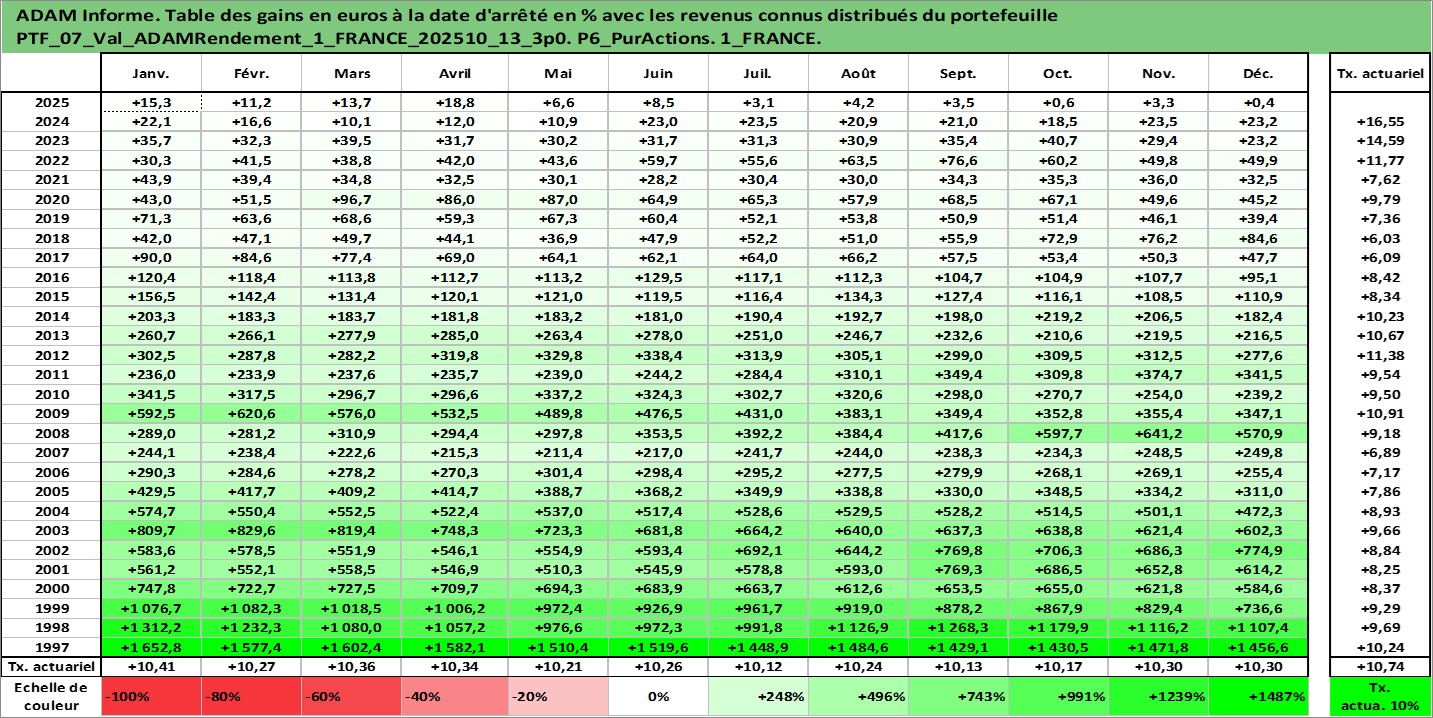Select the 'Oct.' column header
The width and height of the screenshot is (1433, 718).
pos(1058,74)
